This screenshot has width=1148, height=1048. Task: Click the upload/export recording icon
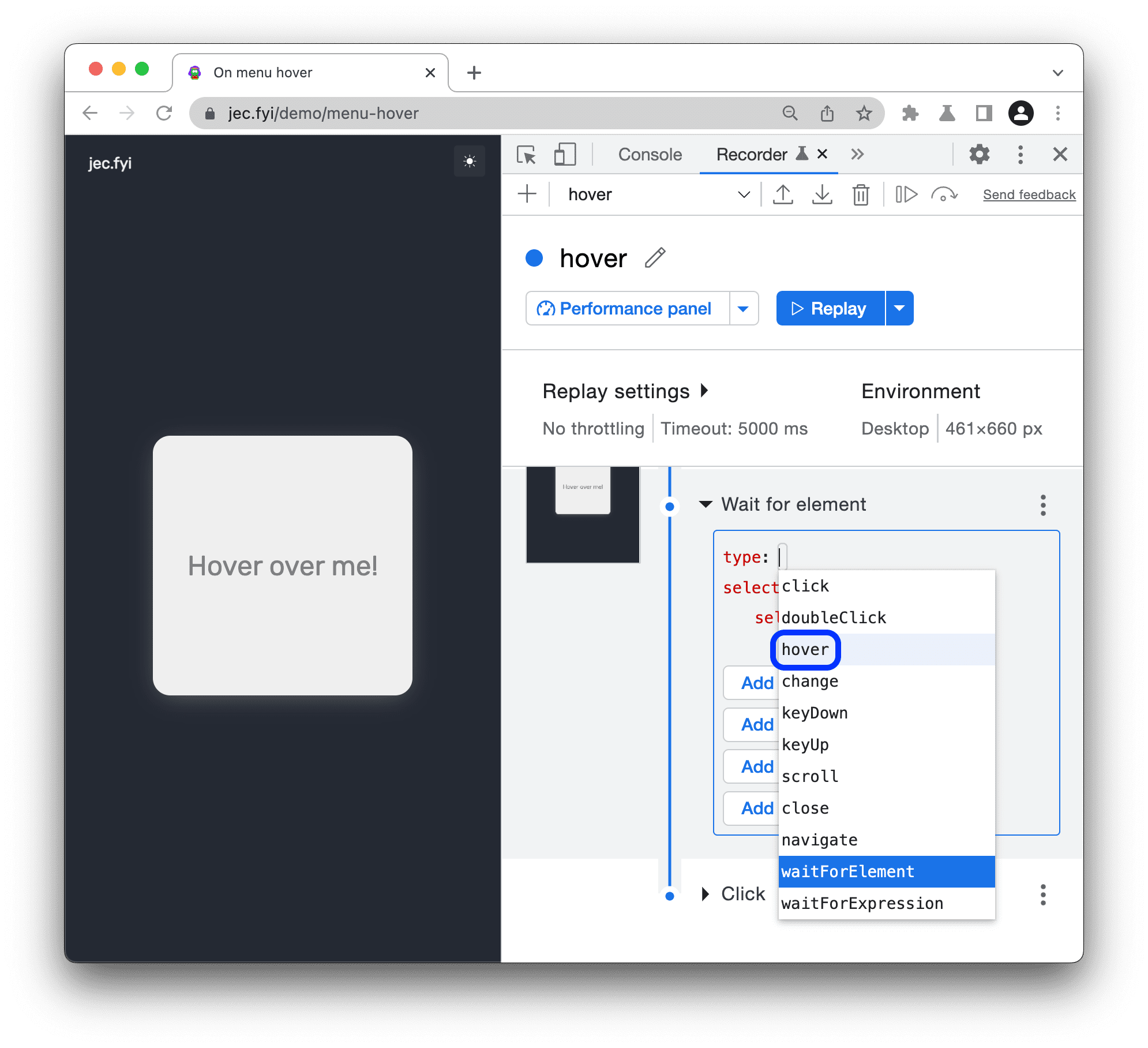[x=784, y=194]
